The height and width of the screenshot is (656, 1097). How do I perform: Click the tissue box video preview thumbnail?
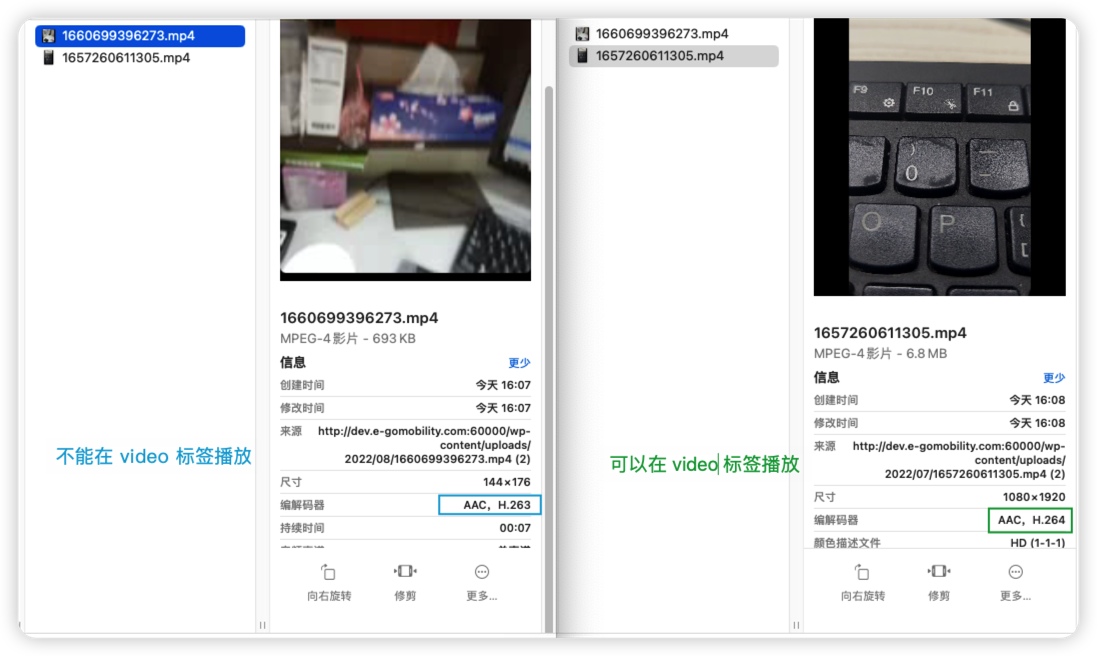(x=405, y=150)
